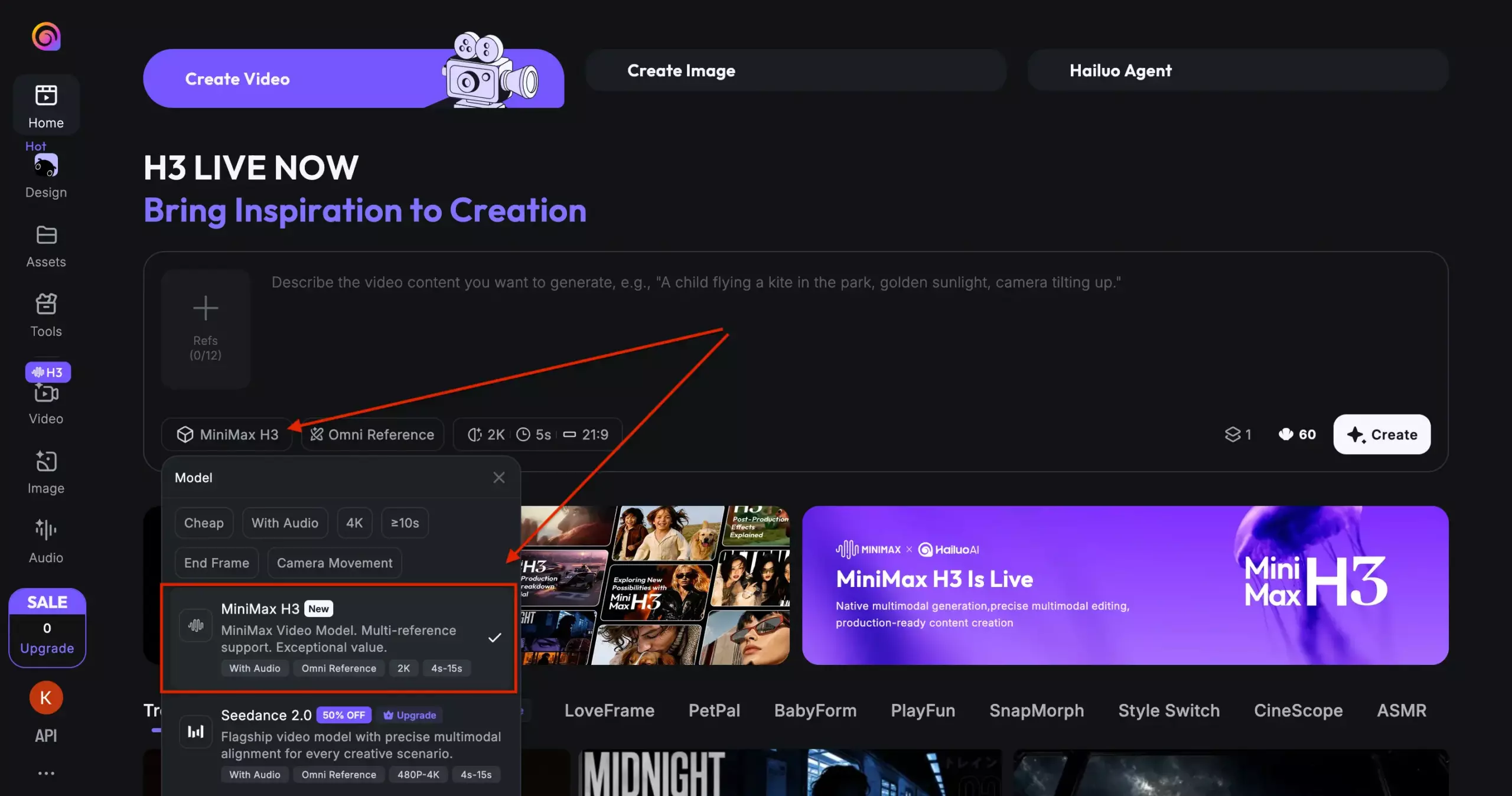1512x796 pixels.
Task: Toggle the 4K filter chip
Action: coord(354,523)
